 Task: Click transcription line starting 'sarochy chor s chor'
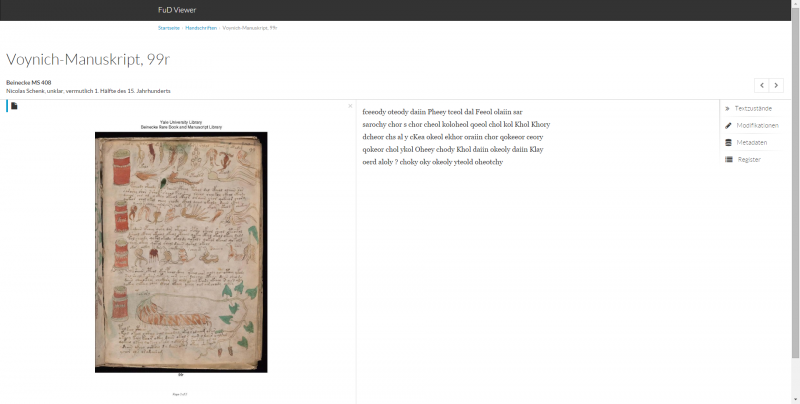[x=456, y=124]
